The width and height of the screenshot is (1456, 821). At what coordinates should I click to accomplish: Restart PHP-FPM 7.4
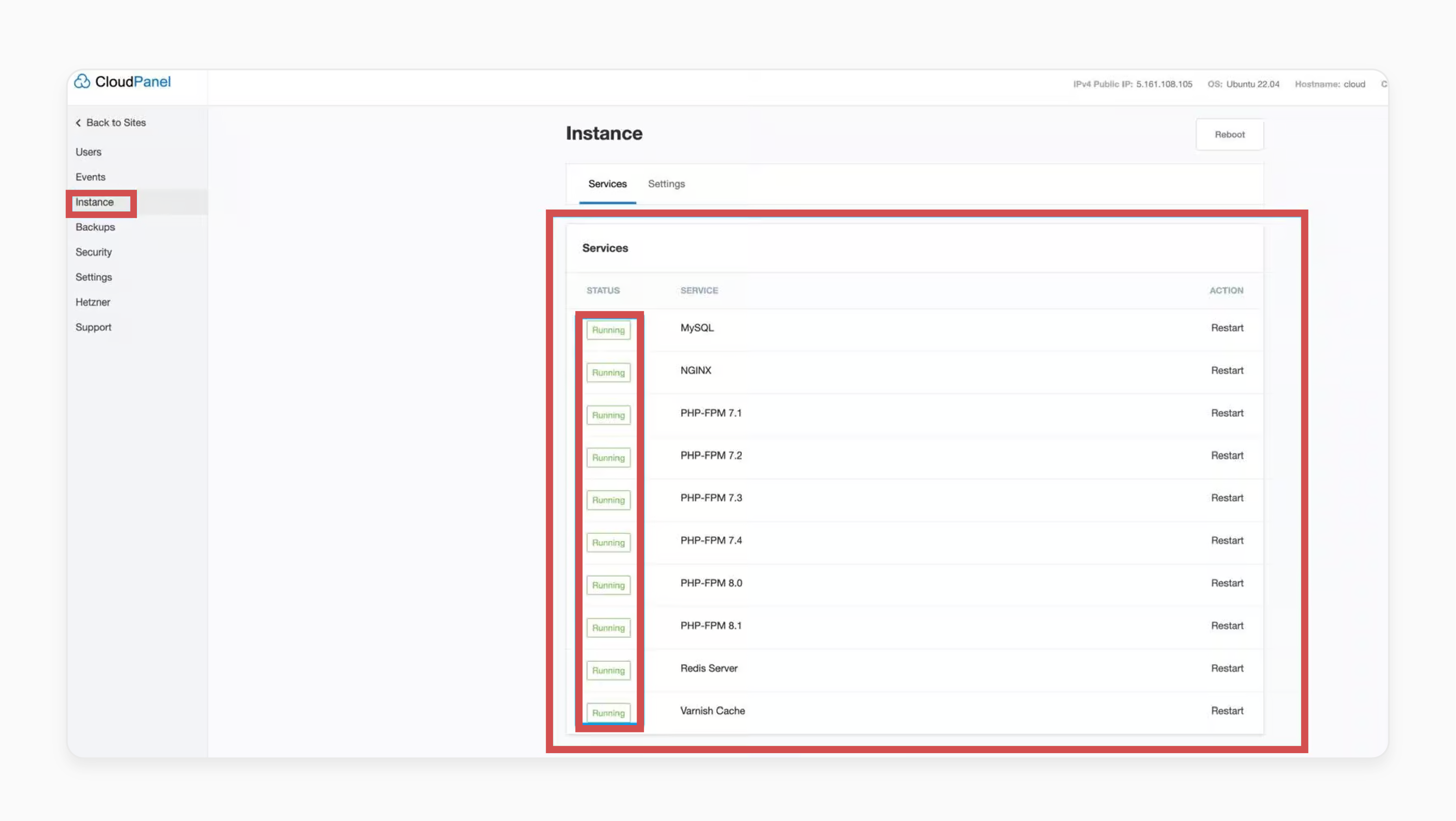(1227, 541)
